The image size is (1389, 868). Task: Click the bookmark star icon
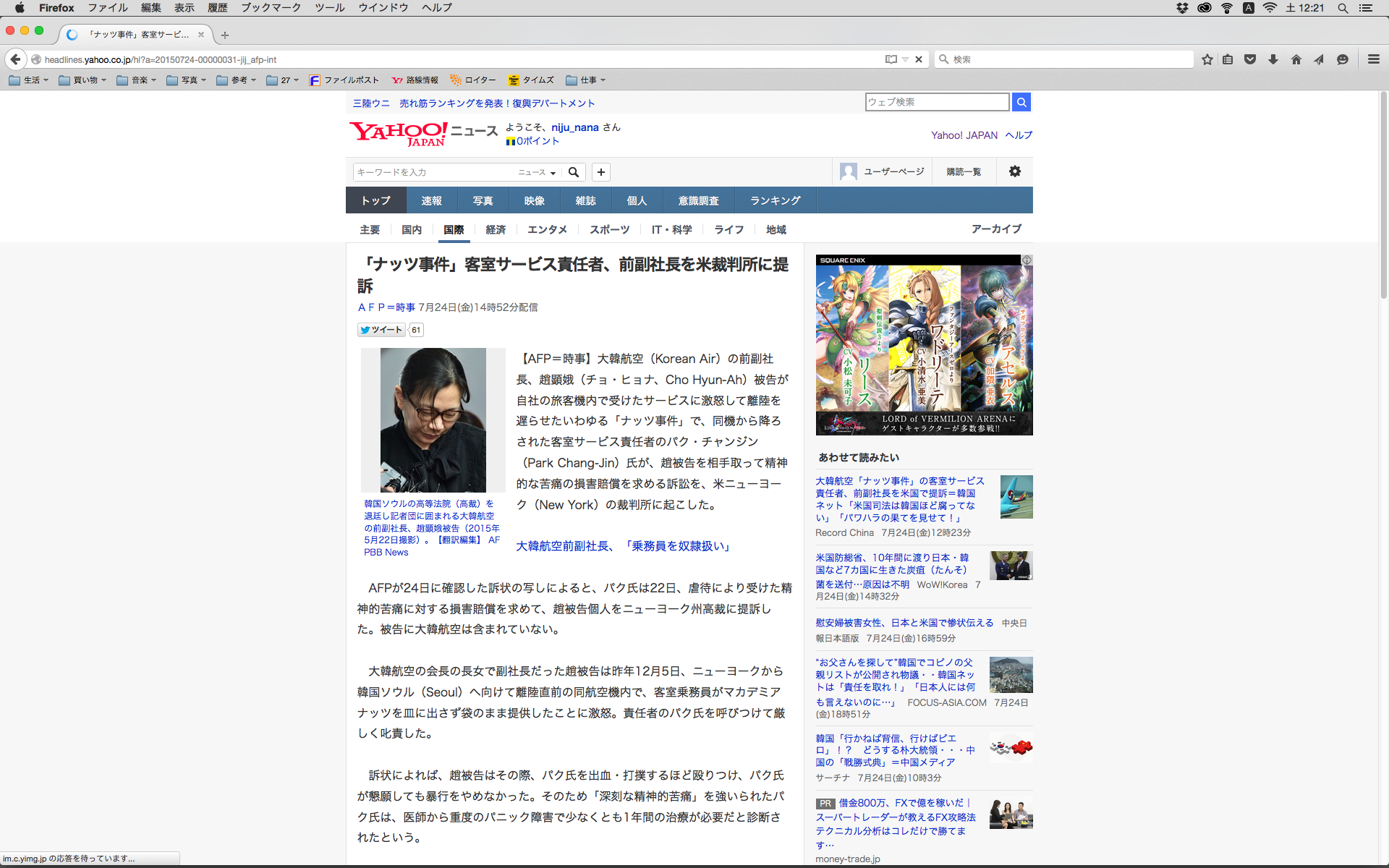[x=1207, y=59]
